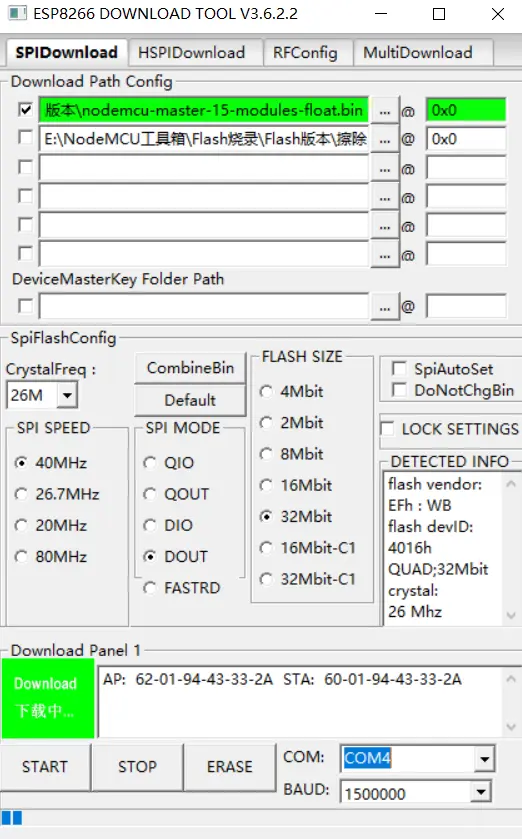This screenshot has height=839, width=522.
Task: Click the ESP8266 app icon in title bar
Action: click(x=17, y=13)
